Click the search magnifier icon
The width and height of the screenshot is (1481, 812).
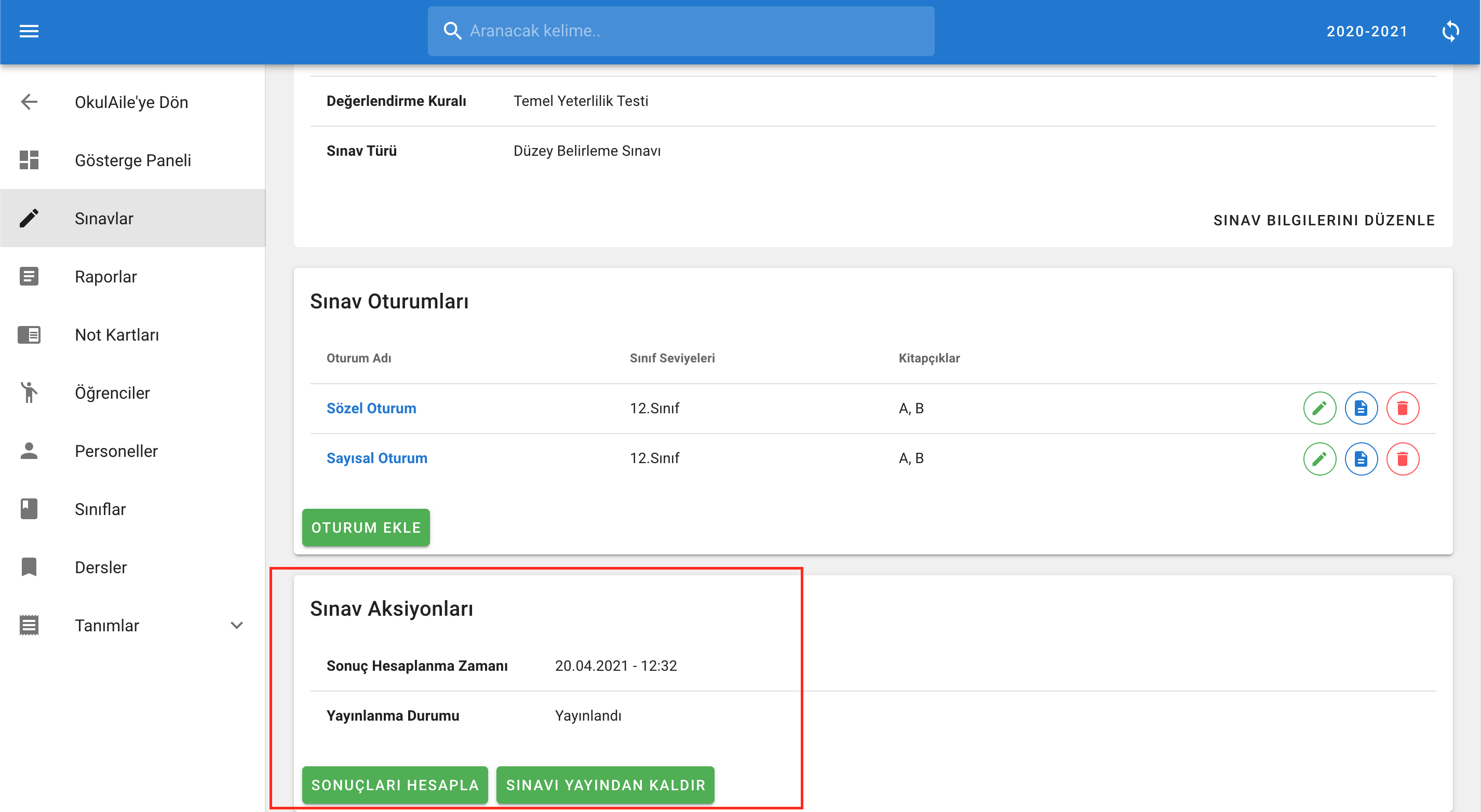coord(452,31)
